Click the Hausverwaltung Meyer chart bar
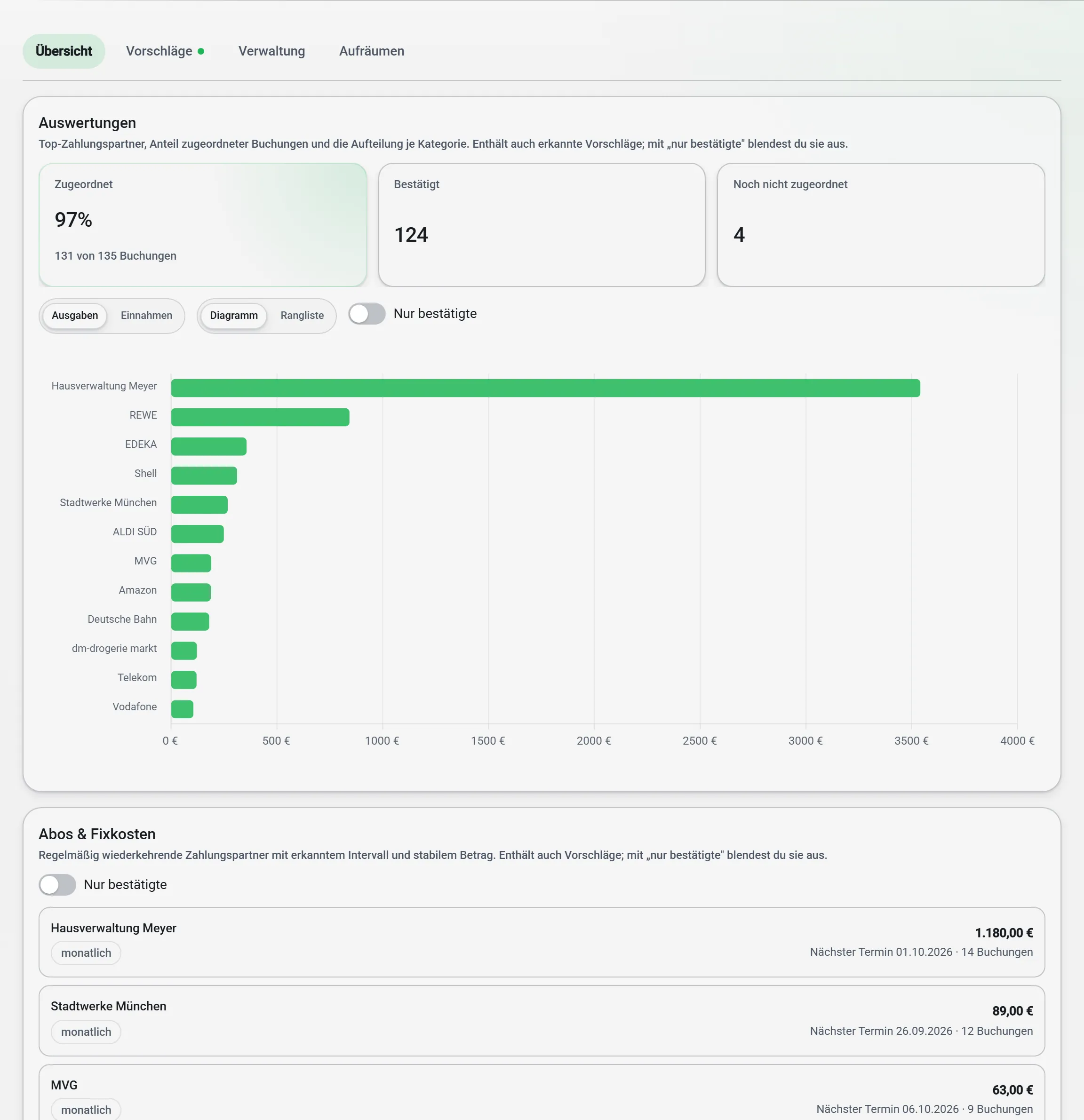Image resolution: width=1084 pixels, height=1120 pixels. 546,388
